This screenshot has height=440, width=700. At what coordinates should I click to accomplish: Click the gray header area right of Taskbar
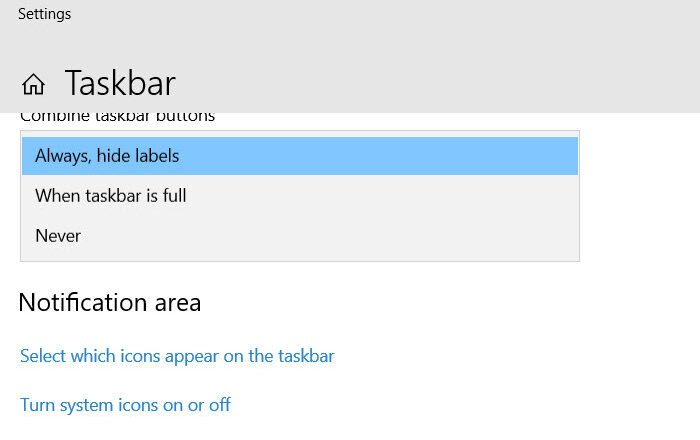point(450,83)
